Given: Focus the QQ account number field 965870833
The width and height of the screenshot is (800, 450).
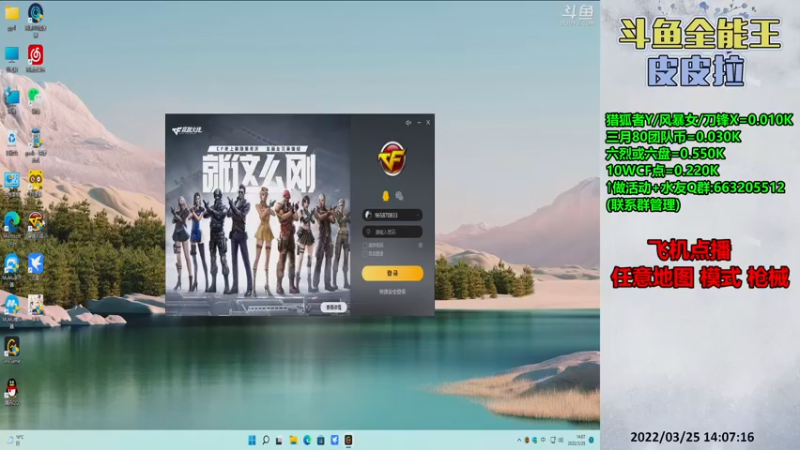Looking at the screenshot, I should click(392, 215).
